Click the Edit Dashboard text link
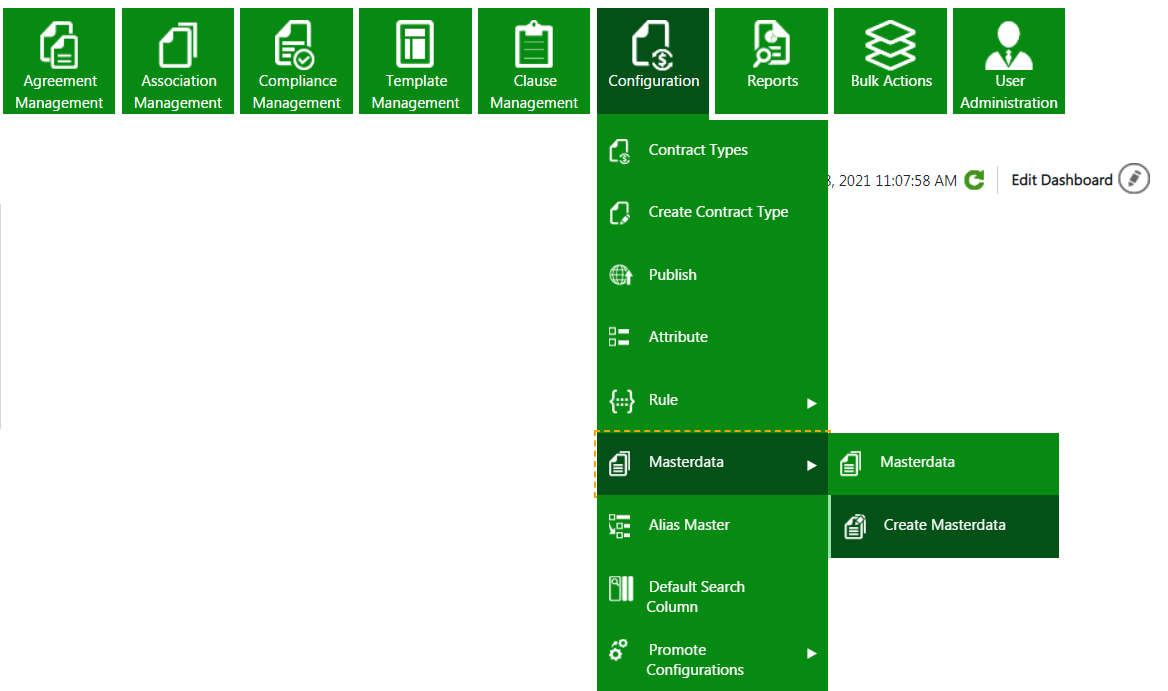This screenshot has height=691, width=1168. click(x=1061, y=180)
